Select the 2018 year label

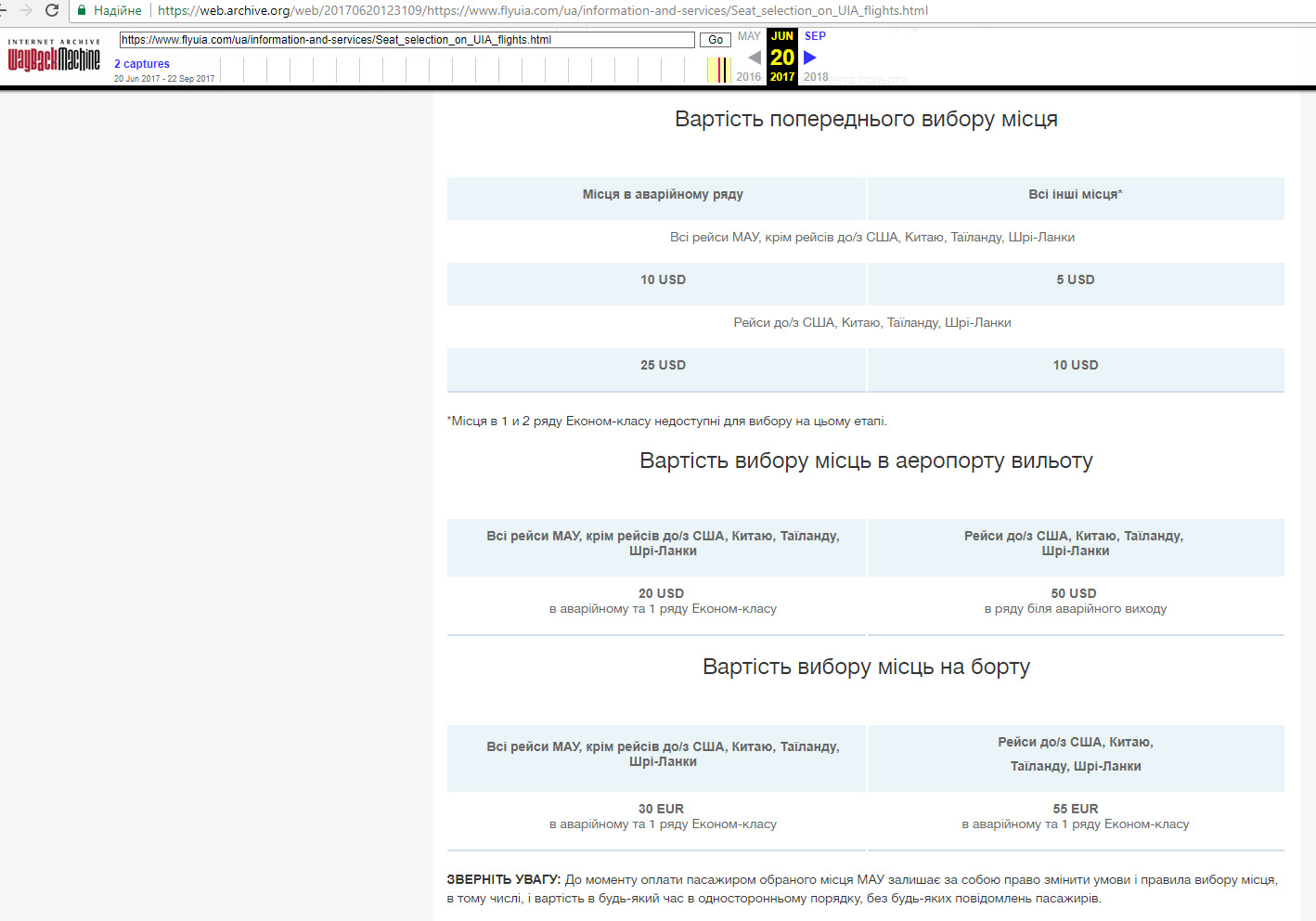(816, 77)
